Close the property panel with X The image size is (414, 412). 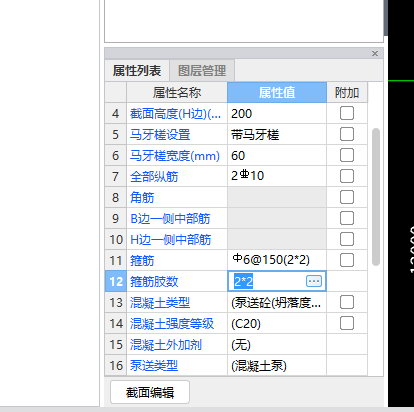375,53
